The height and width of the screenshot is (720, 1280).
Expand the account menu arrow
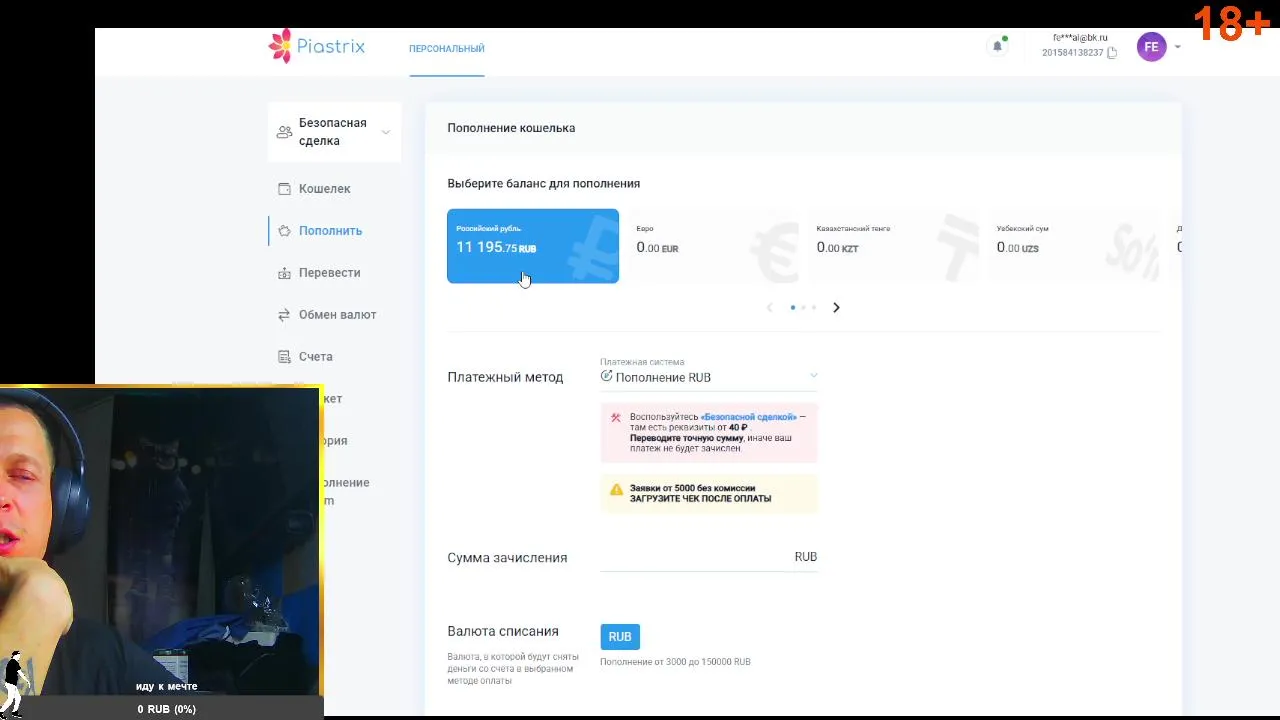1177,47
